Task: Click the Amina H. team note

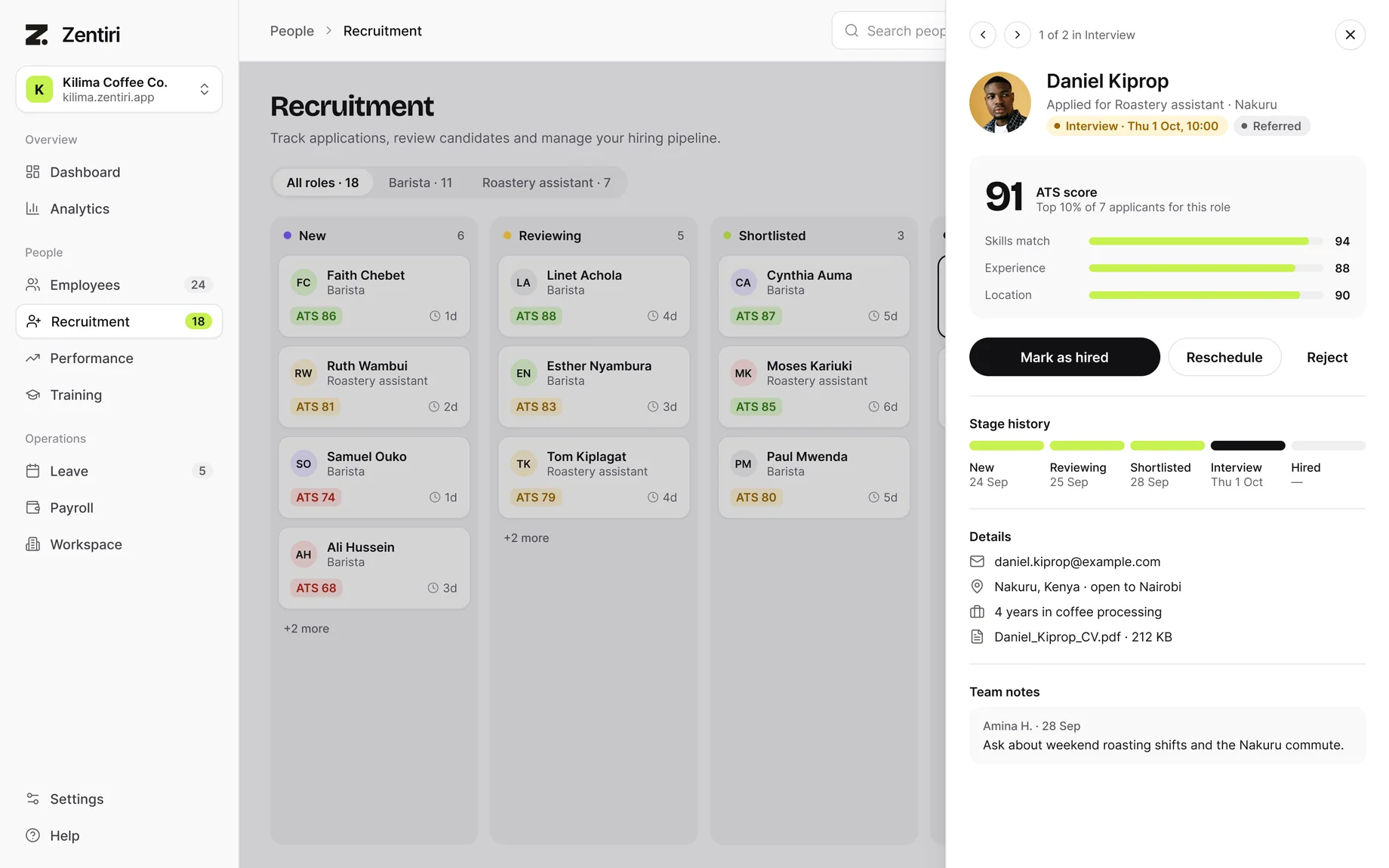Action: (1167, 735)
